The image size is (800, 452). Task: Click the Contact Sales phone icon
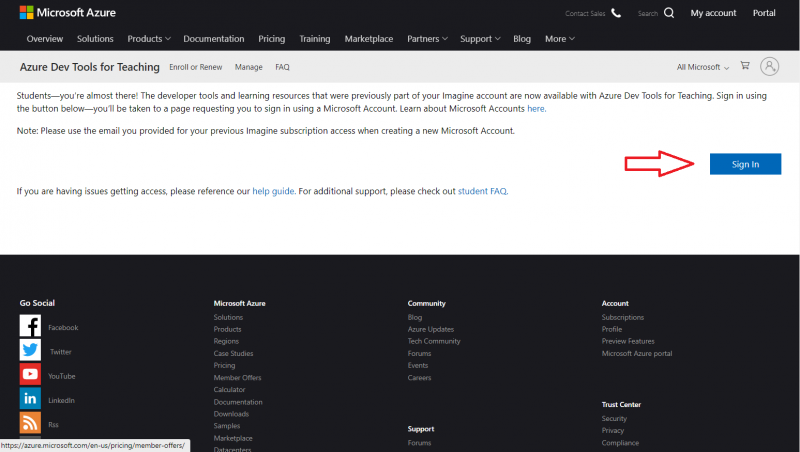(x=616, y=13)
